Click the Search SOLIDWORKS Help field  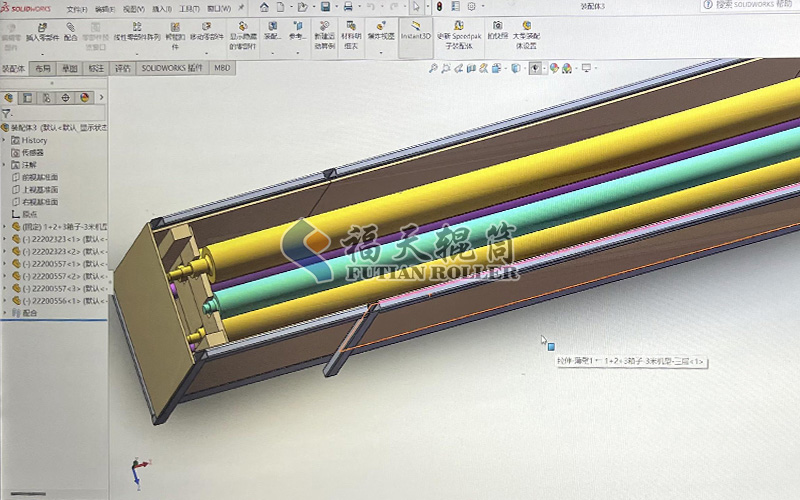pos(755,6)
